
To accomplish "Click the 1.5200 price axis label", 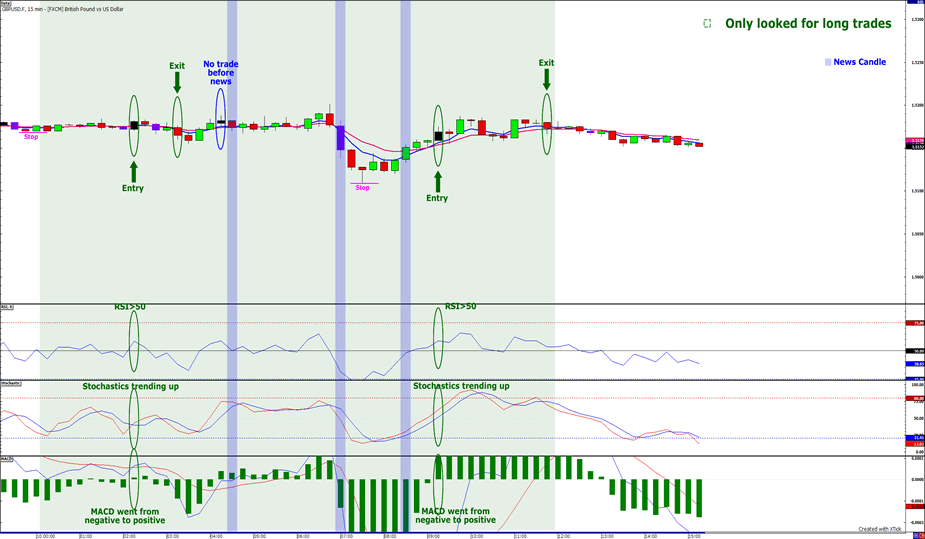I will click(x=917, y=105).
